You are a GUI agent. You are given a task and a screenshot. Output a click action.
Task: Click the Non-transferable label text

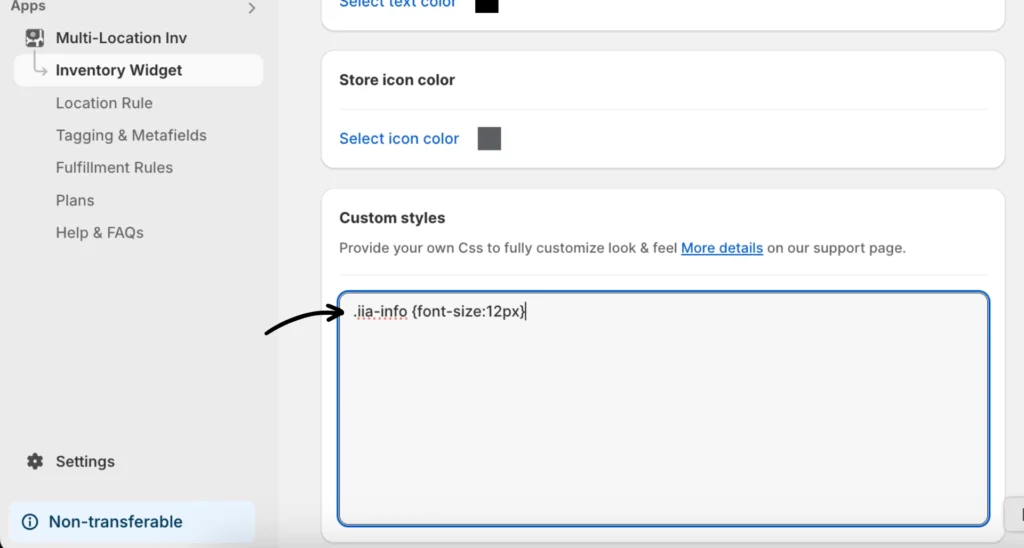pos(116,522)
